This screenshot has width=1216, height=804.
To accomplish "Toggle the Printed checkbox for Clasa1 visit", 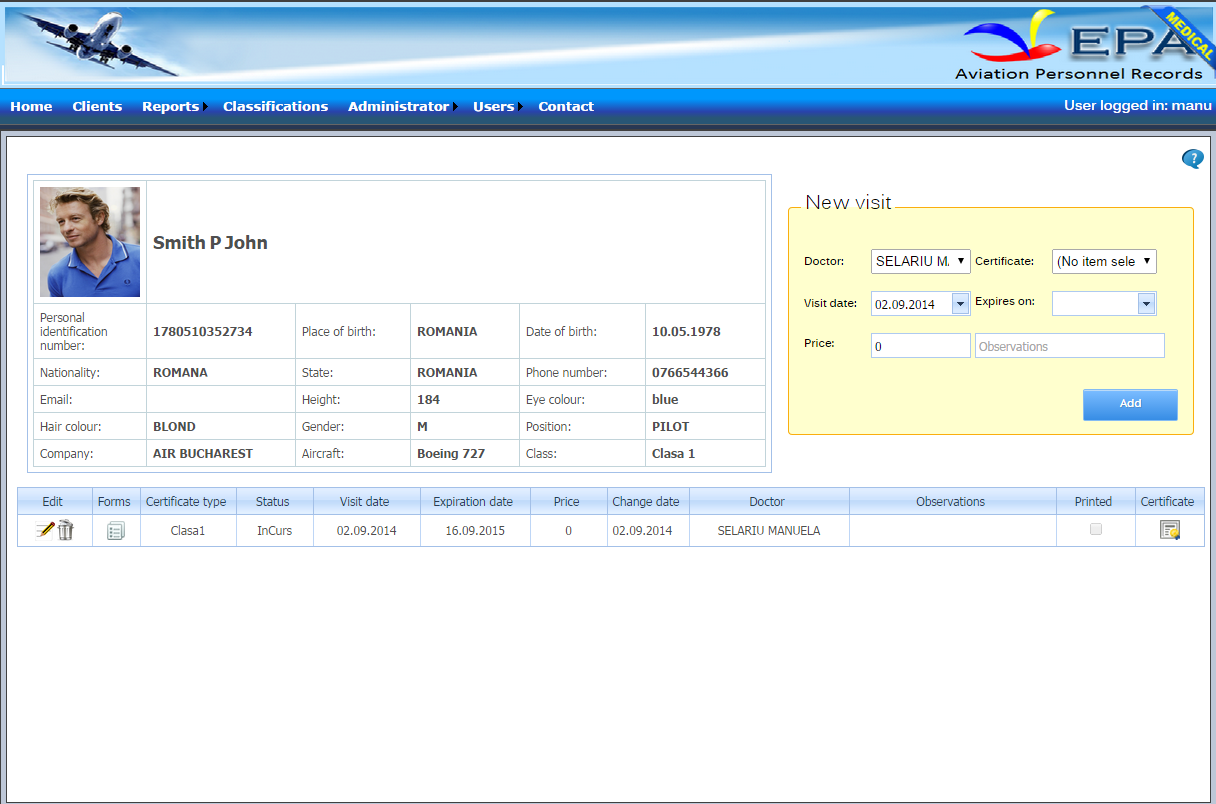I will pos(1096,529).
